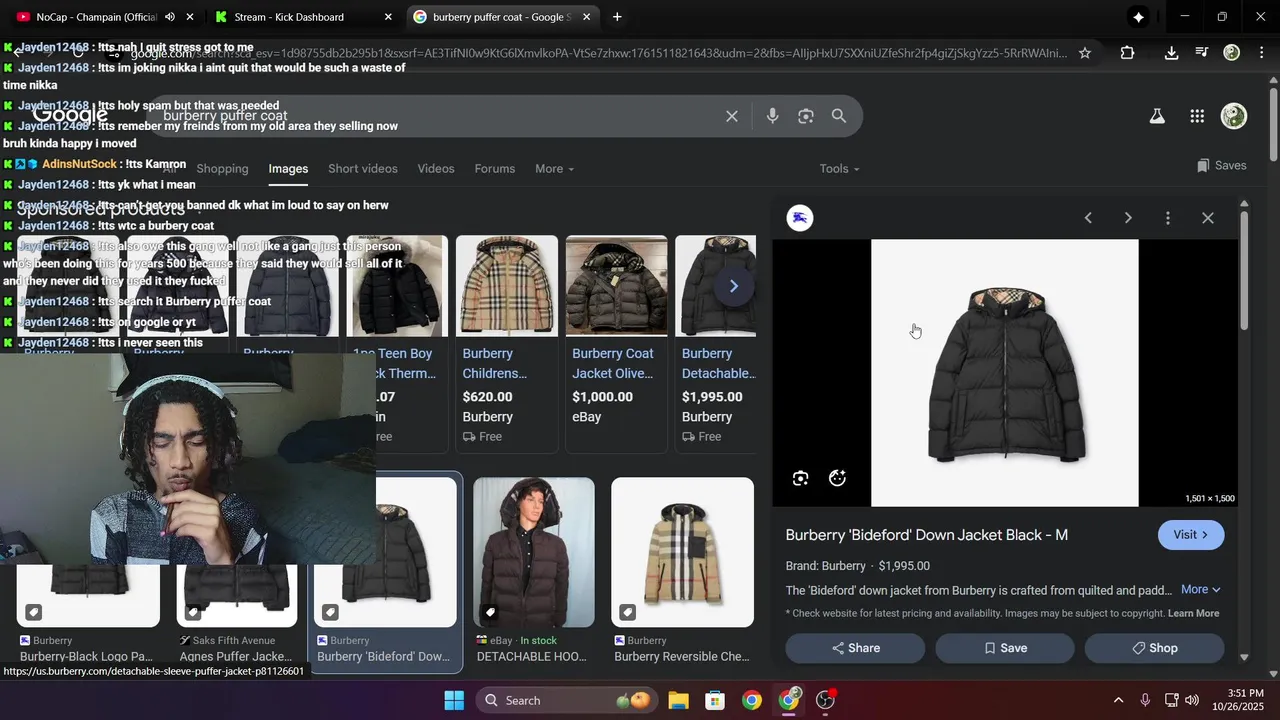Share the Bideford jacket image

coord(855,648)
